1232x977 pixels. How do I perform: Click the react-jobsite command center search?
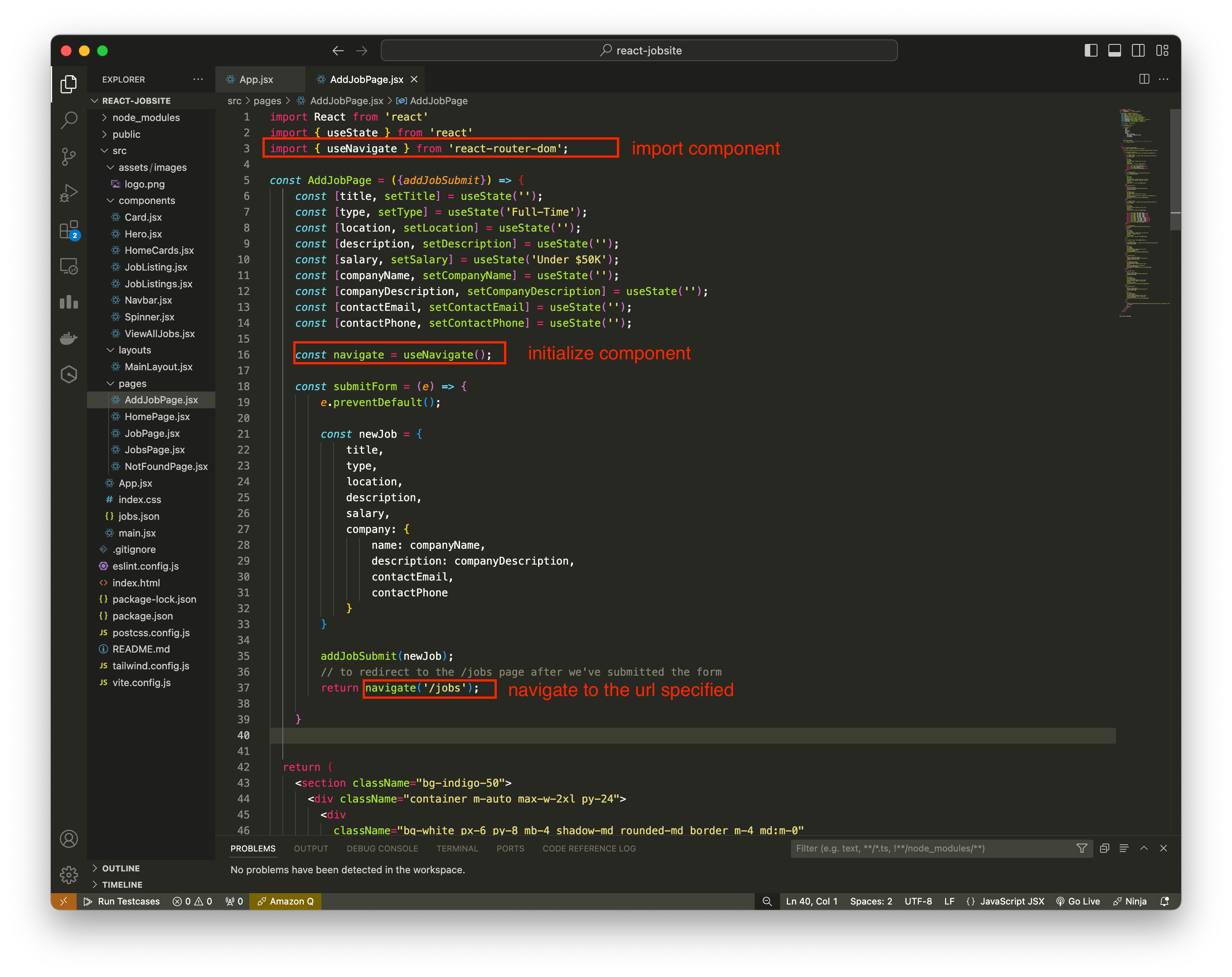pyautogui.click(x=639, y=50)
